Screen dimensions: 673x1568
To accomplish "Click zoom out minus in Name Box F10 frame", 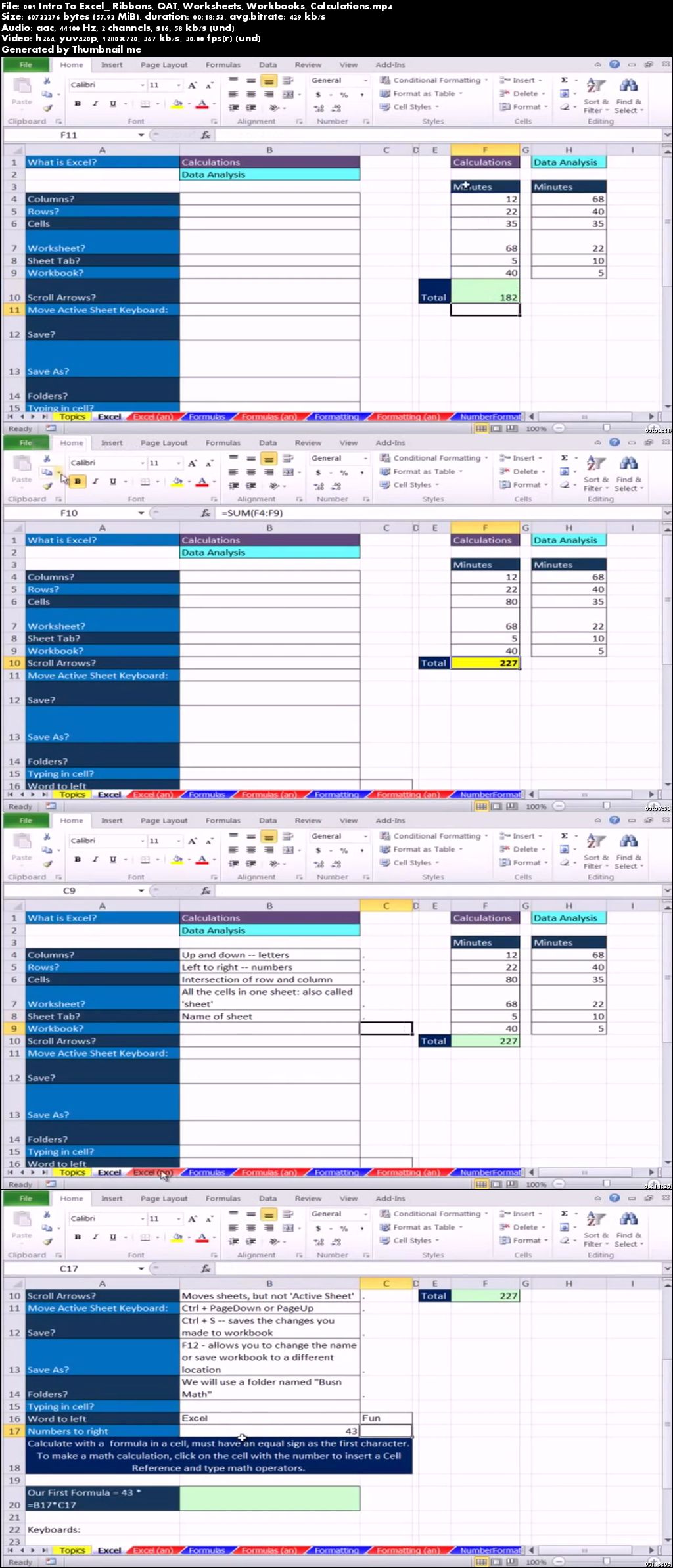I will pos(559,806).
